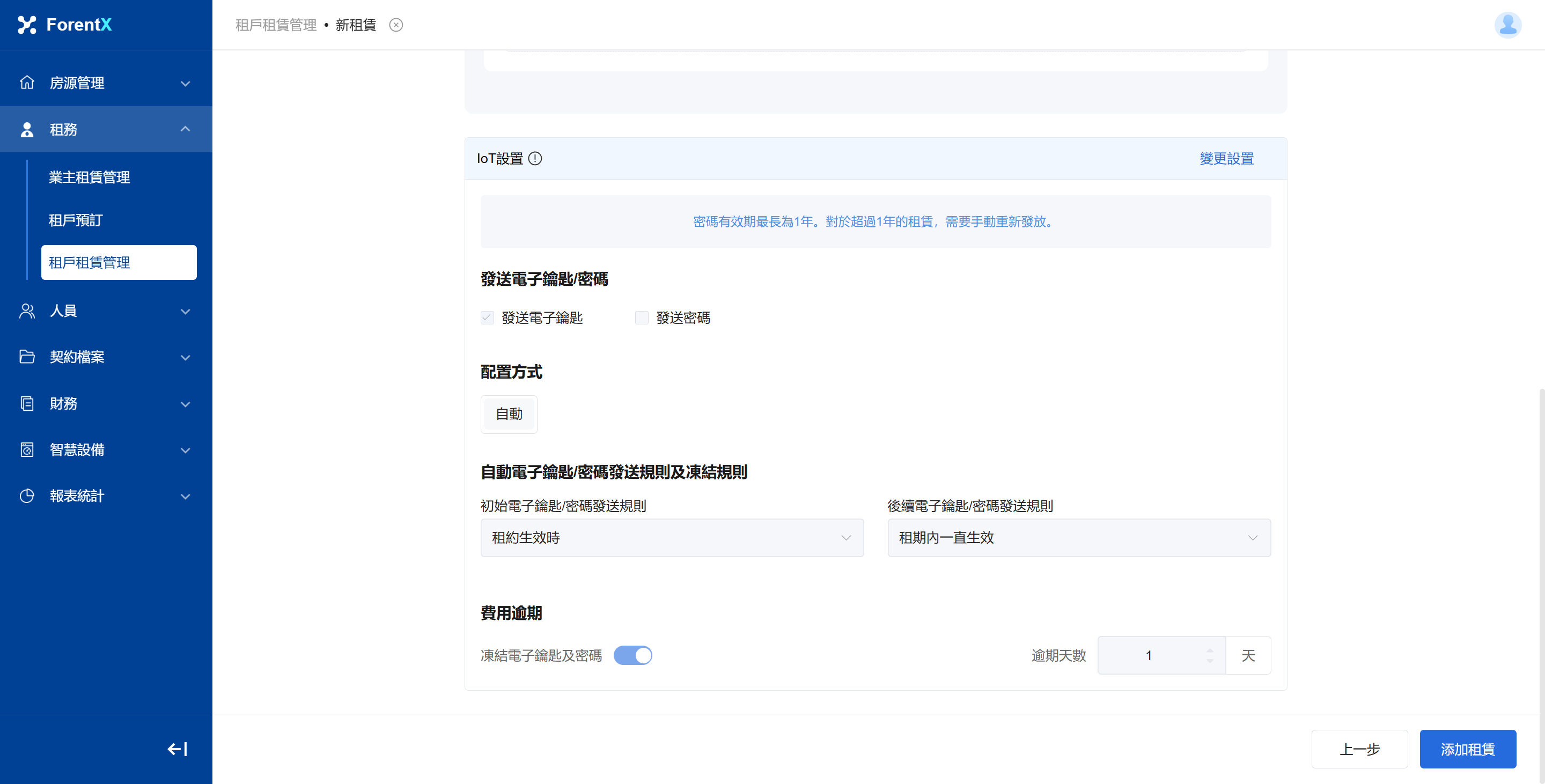Open the user avatar profile icon
Viewport: 1545px width, 784px height.
coord(1507,25)
